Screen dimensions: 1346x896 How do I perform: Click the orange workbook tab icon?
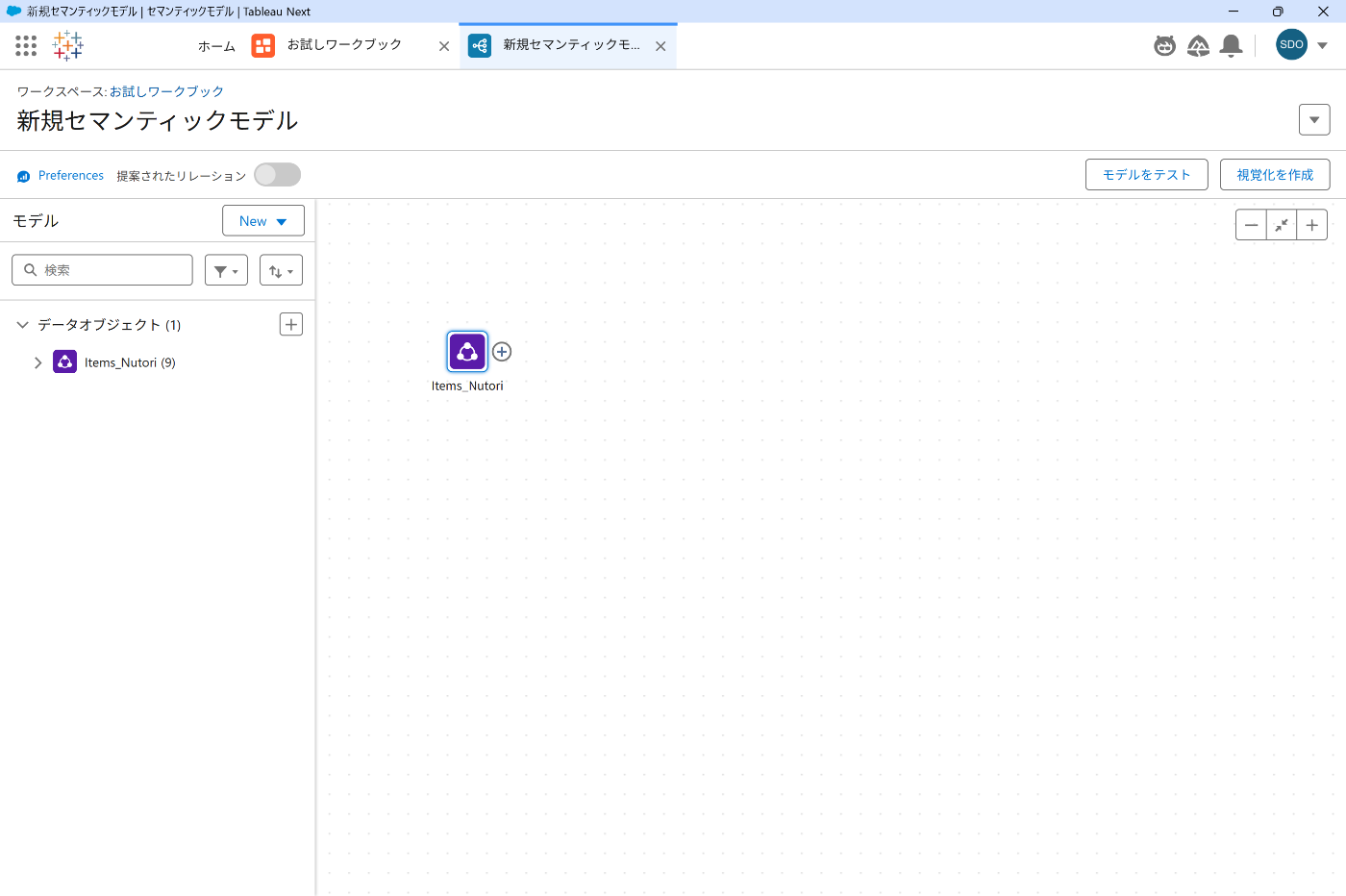tap(262, 45)
